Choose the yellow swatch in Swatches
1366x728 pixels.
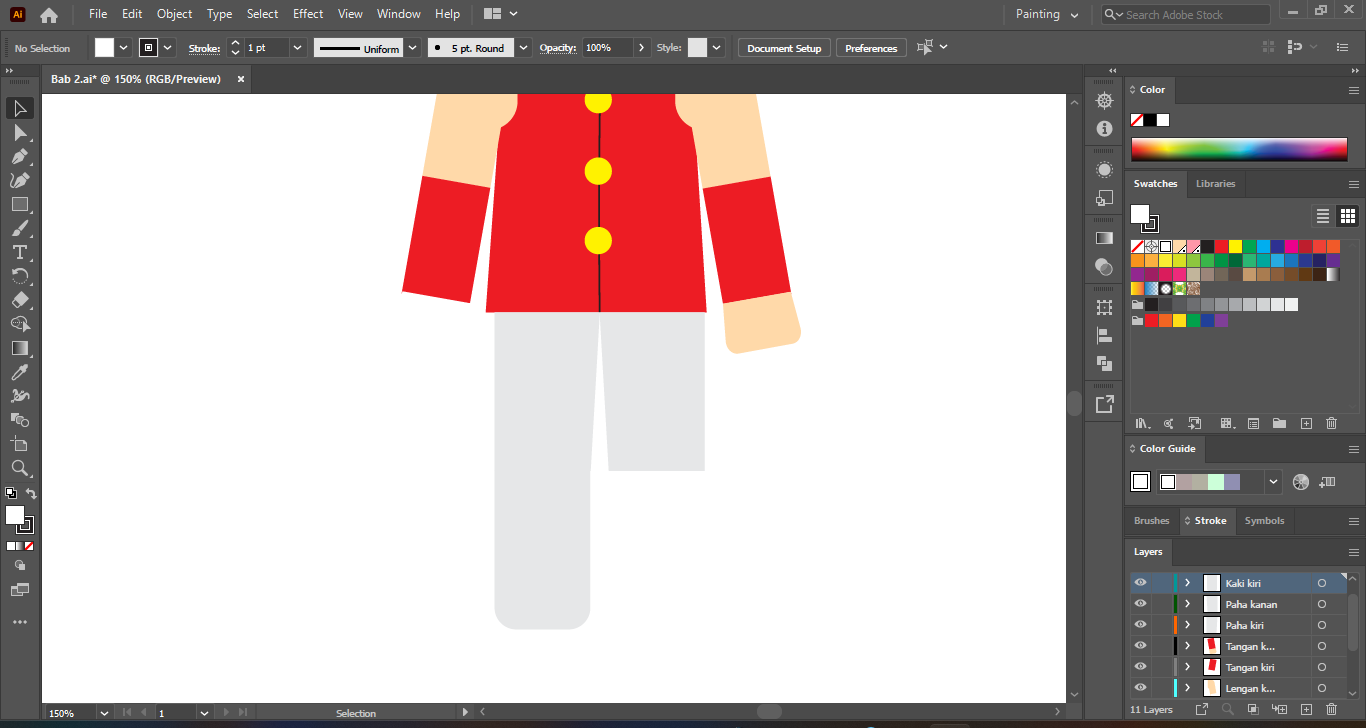coord(1235,246)
